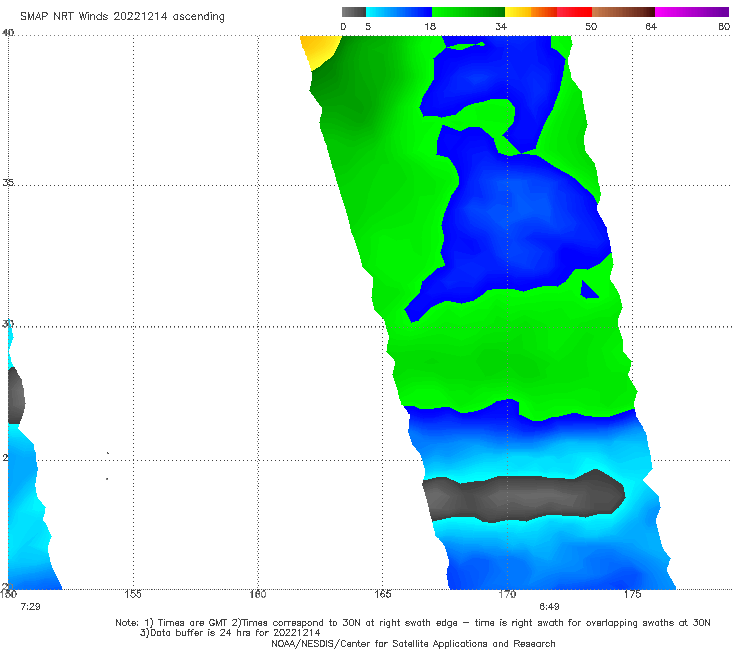Click the swath time label "6:49"
This screenshot has width=740, height=650.
click(549, 607)
